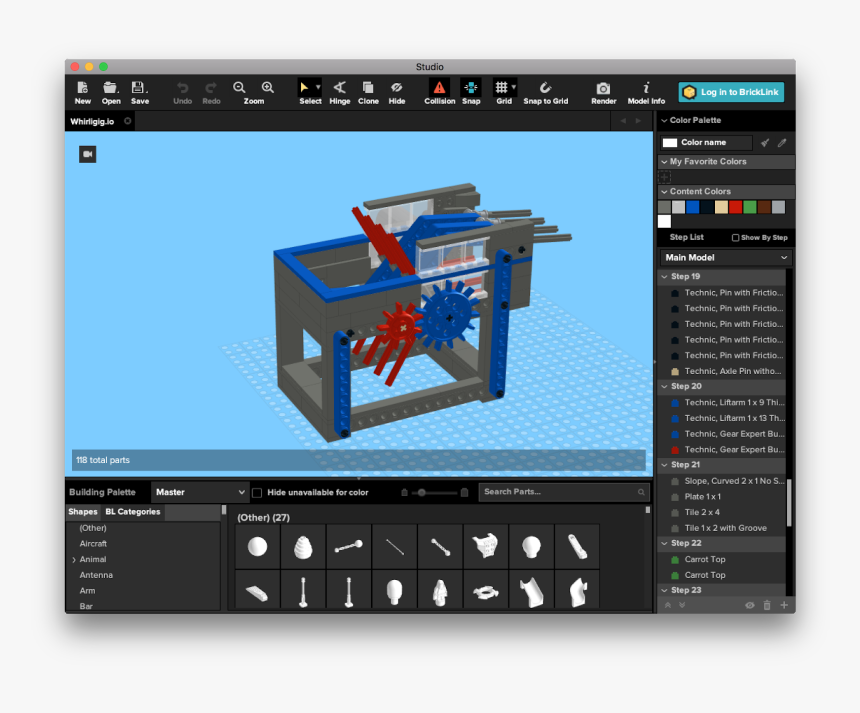
Task: Toggle the Collision warning icon
Action: pyautogui.click(x=439, y=88)
